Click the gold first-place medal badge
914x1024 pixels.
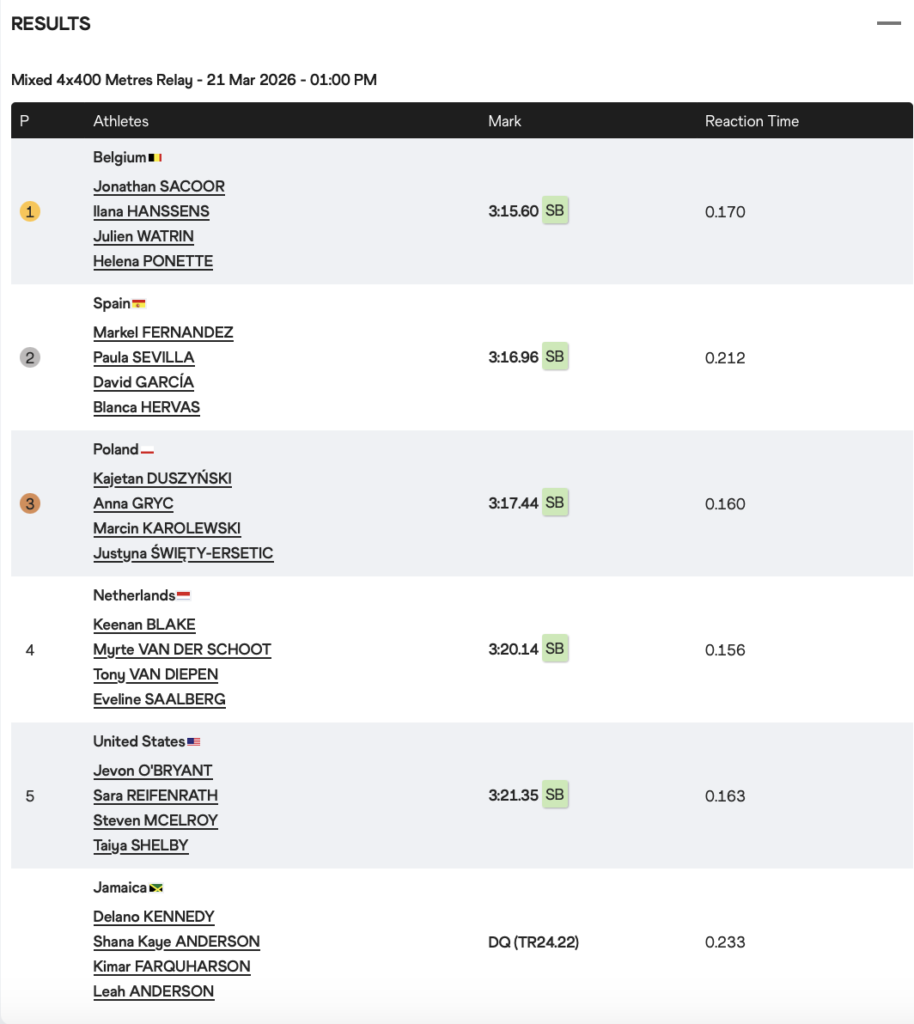point(30,212)
